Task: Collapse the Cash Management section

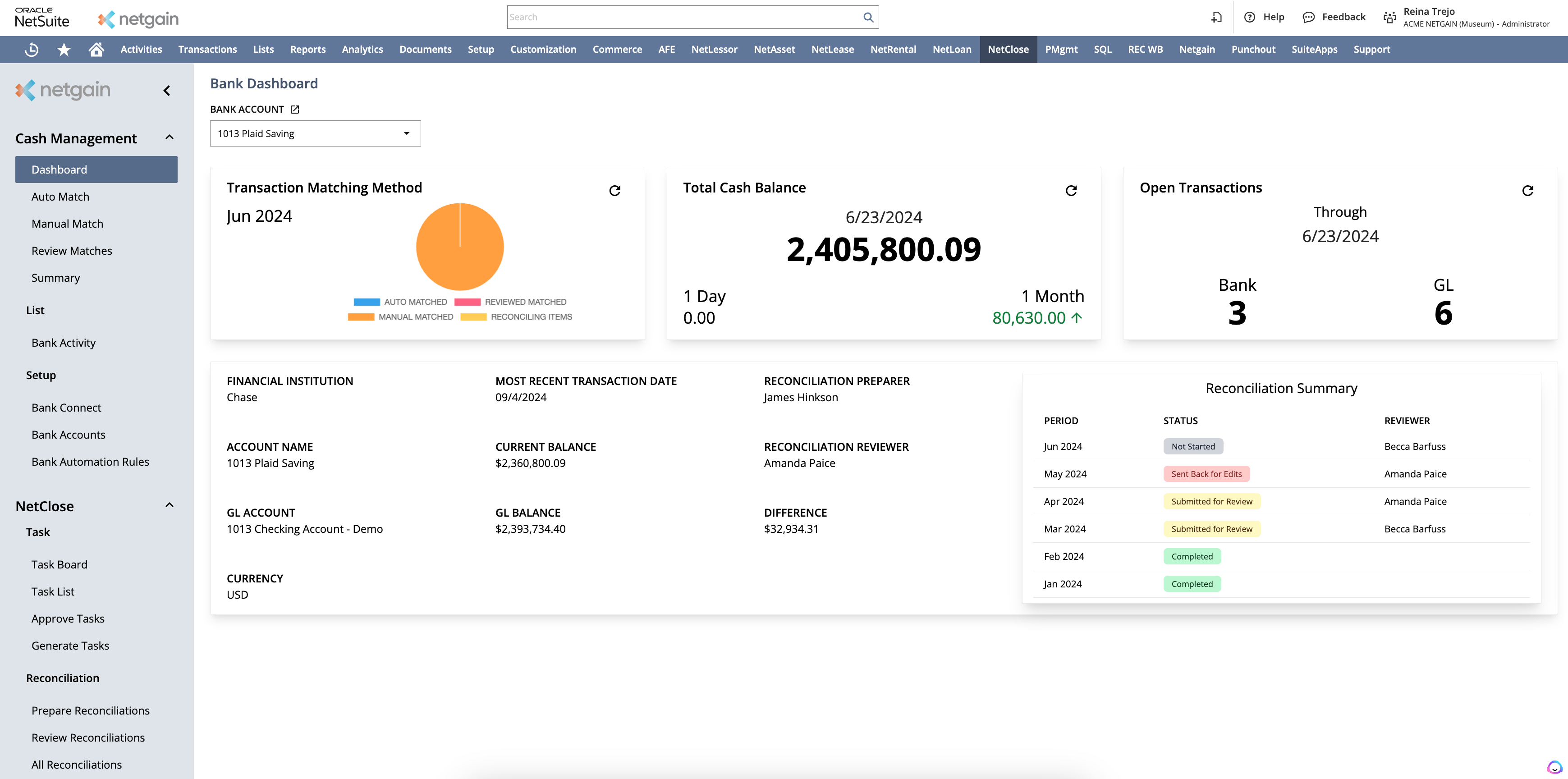Action: click(169, 137)
